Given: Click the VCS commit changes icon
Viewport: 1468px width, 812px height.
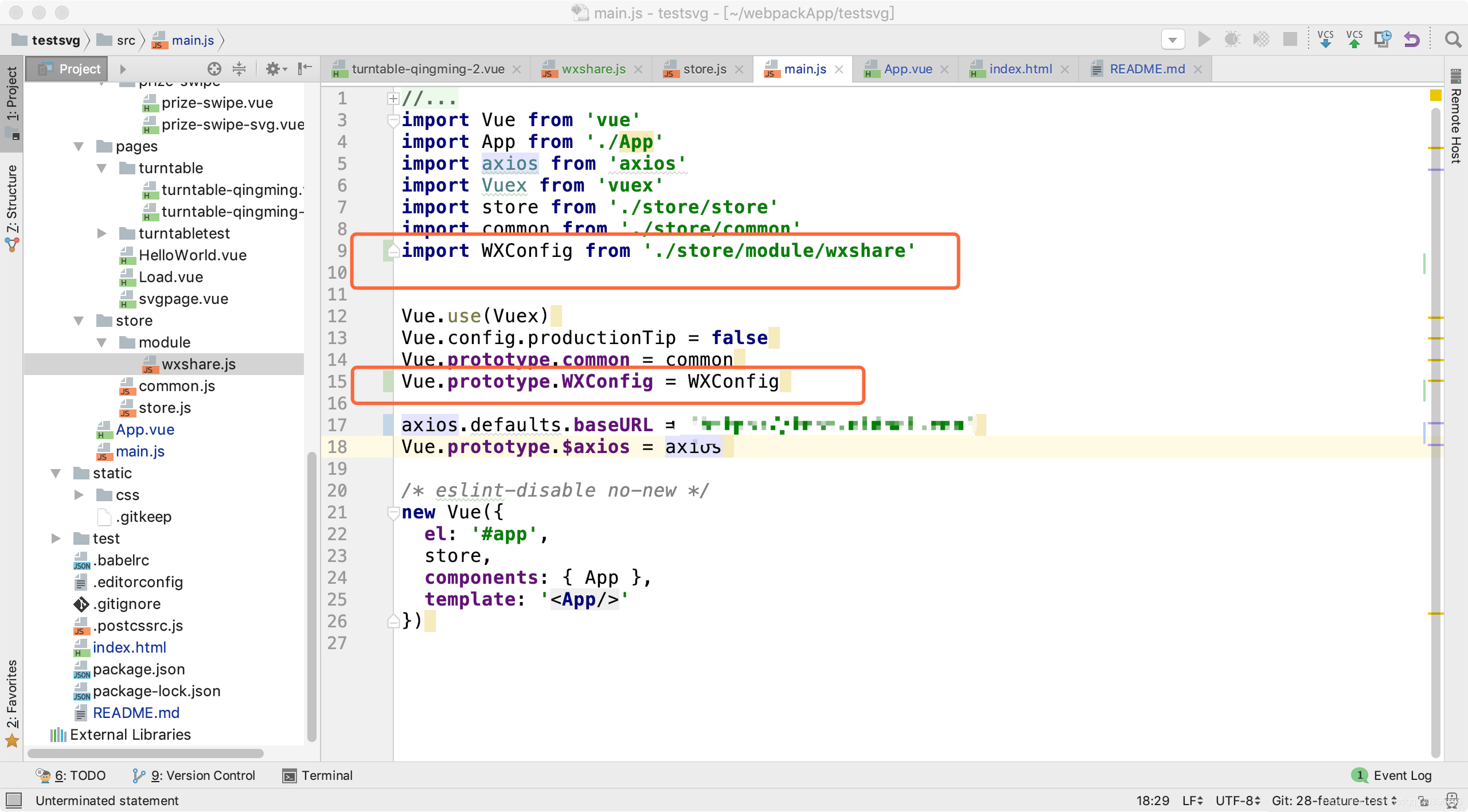Looking at the screenshot, I should click(x=1354, y=40).
